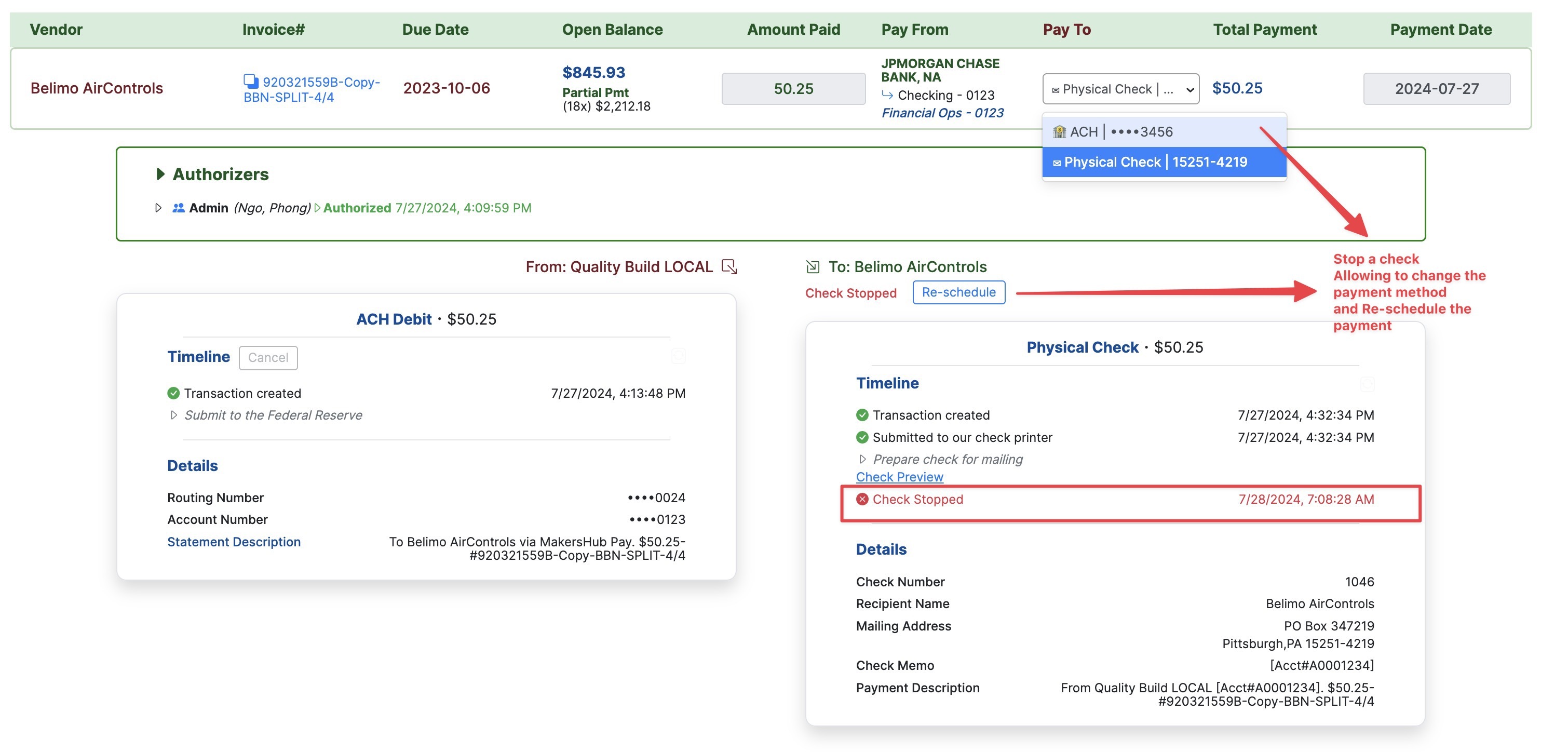Click the Re-schedule button
1568x752 pixels.
tap(958, 293)
